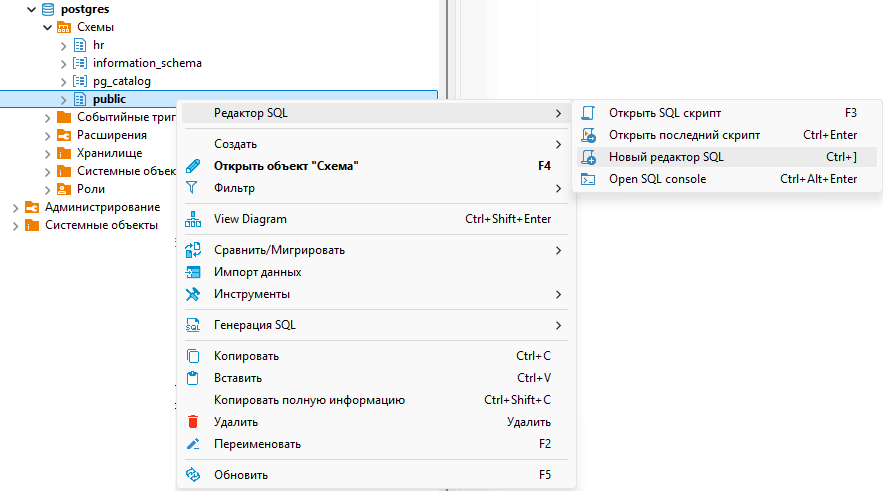Viewport: 883px width, 491px height.
Task: Click the Обновить refresh icon
Action: point(193,475)
